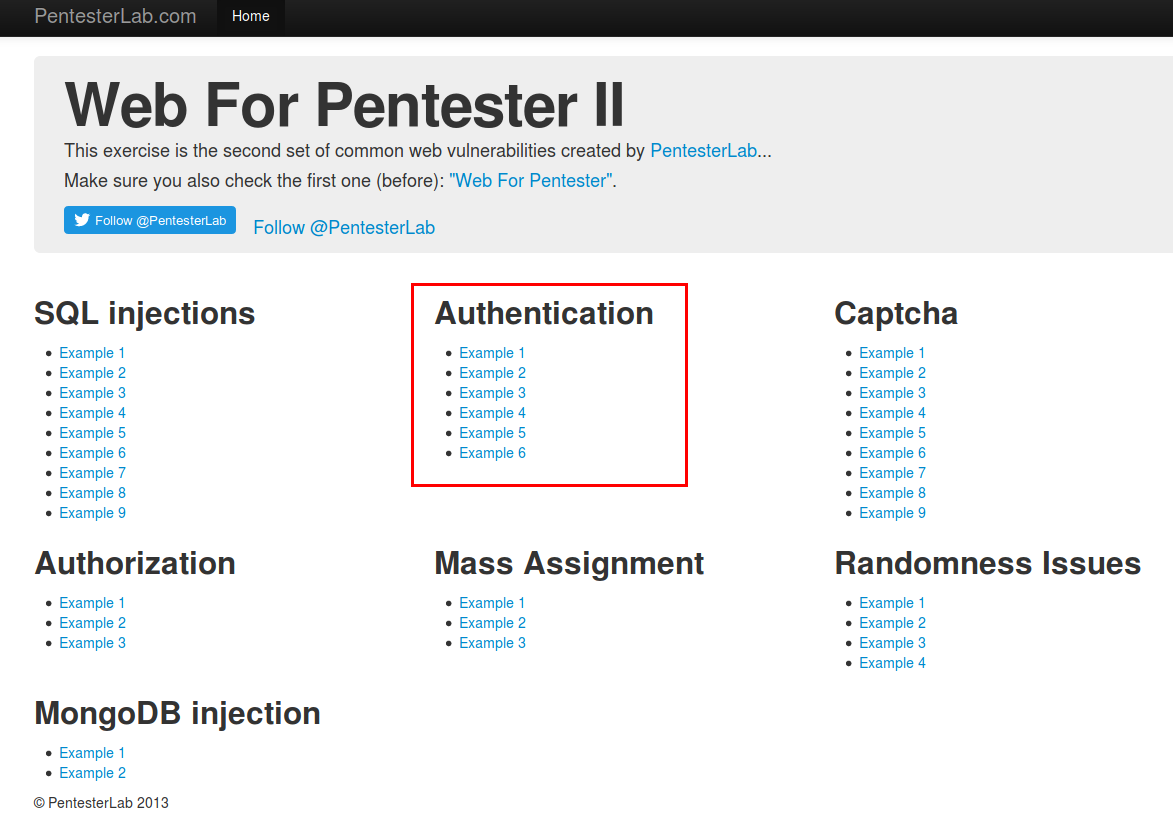Click the Follow @PentesterLab button
This screenshot has width=1173, height=828.
coord(149,220)
